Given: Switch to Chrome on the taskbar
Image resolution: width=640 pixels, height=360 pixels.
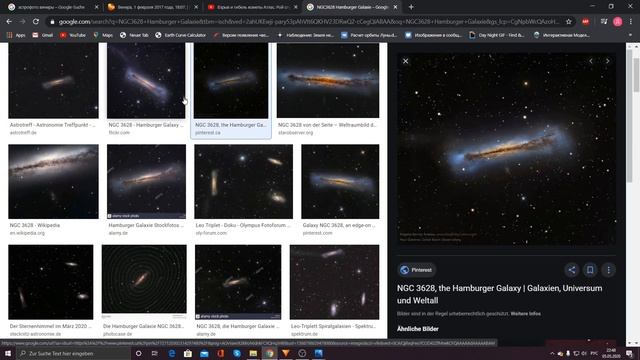Looking at the screenshot, I should 269,353.
